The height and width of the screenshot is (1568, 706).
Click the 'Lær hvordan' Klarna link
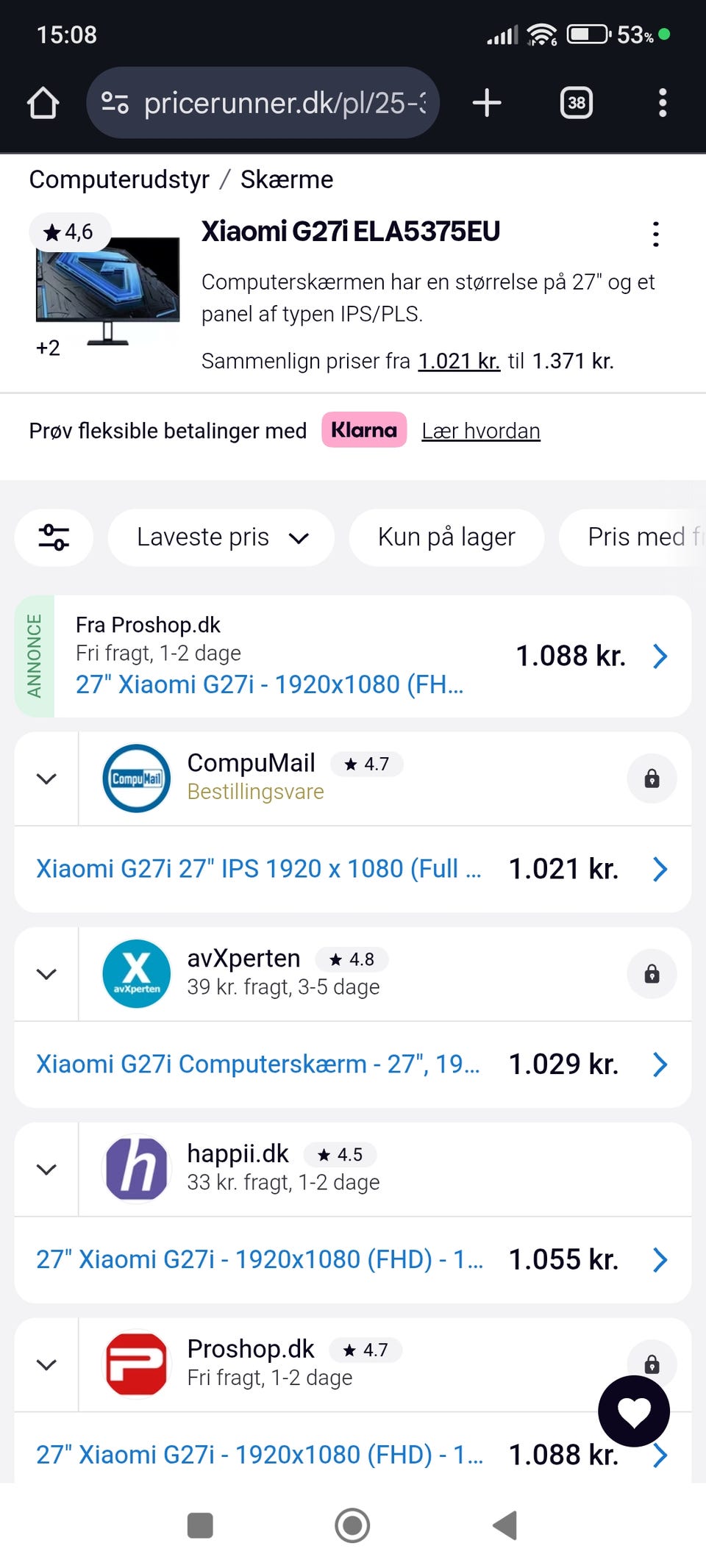(480, 431)
